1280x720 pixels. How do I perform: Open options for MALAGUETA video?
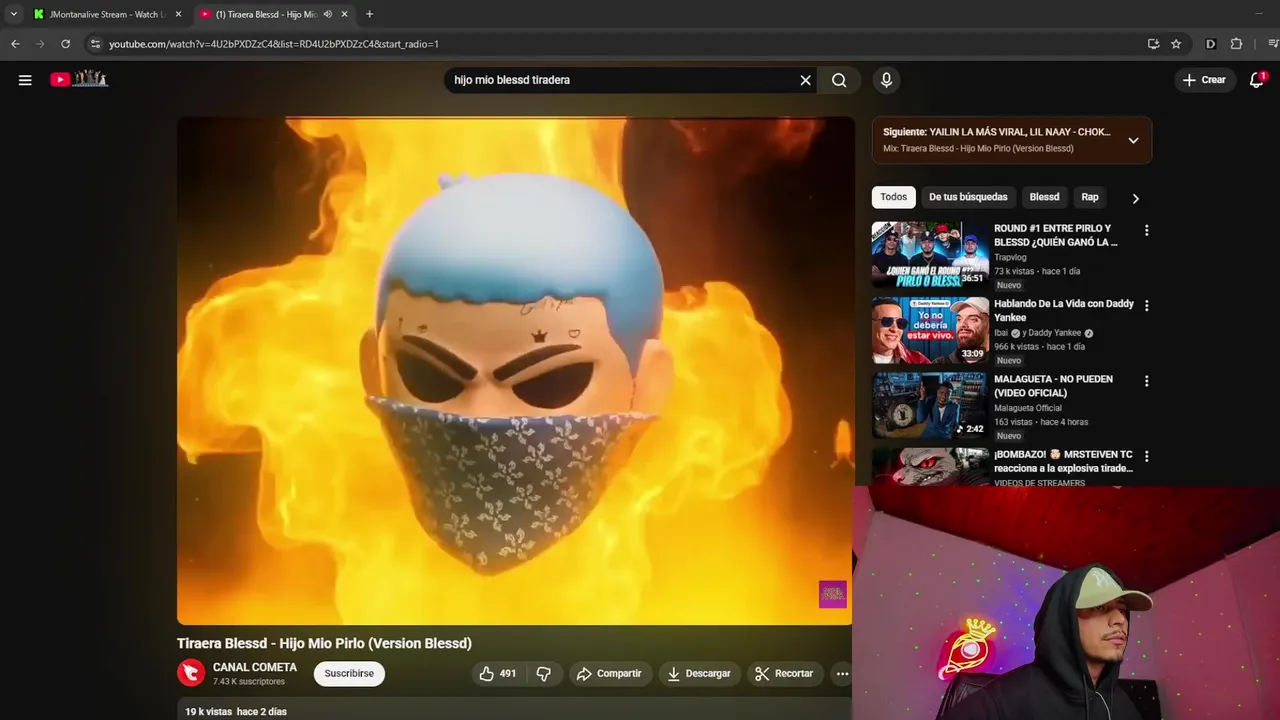coord(1146,381)
